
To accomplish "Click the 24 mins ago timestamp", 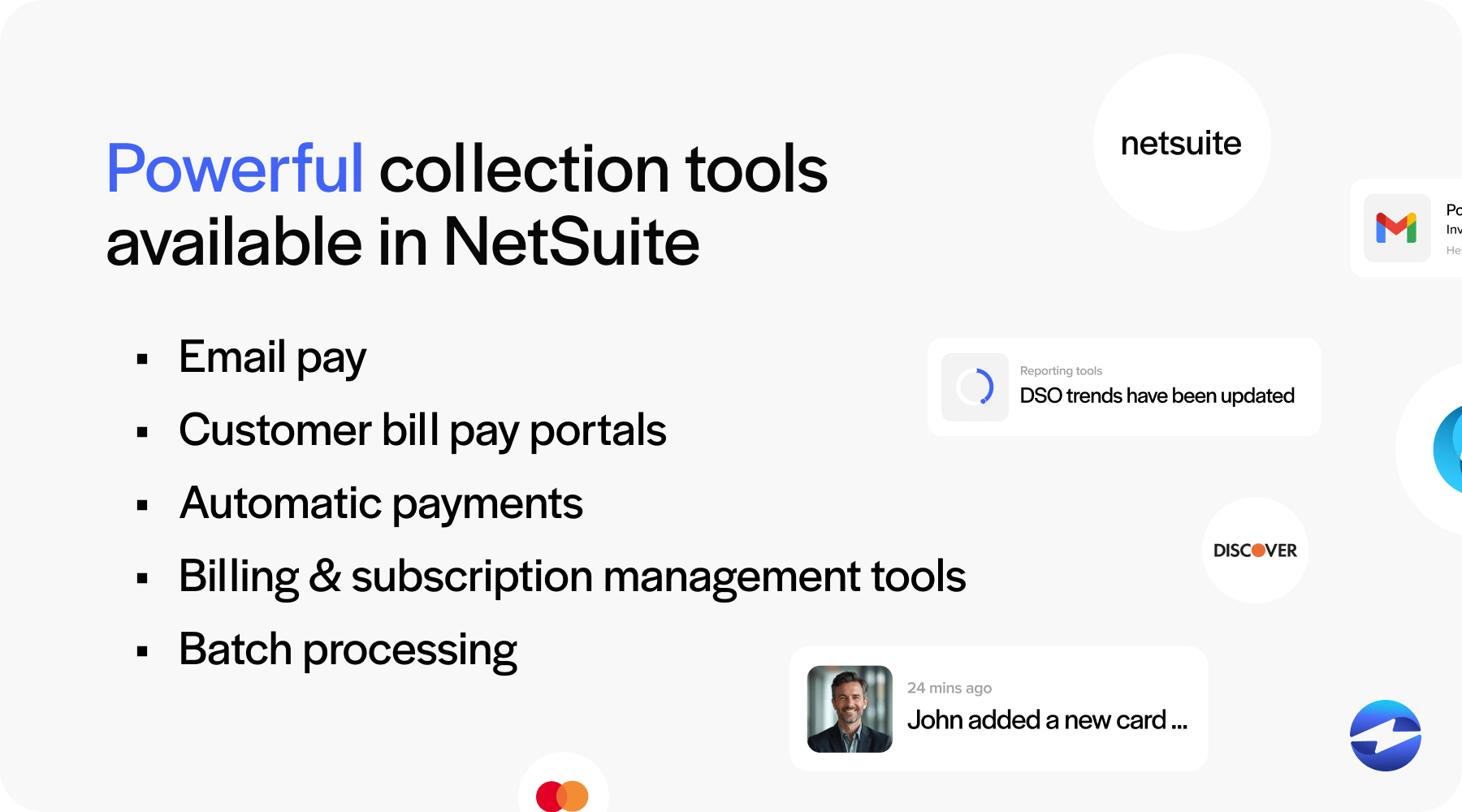I will 949,687.
